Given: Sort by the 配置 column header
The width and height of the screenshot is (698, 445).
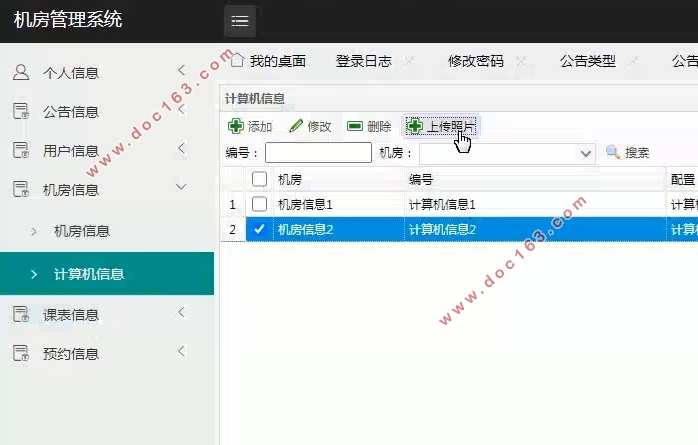Looking at the screenshot, I should tap(682, 179).
